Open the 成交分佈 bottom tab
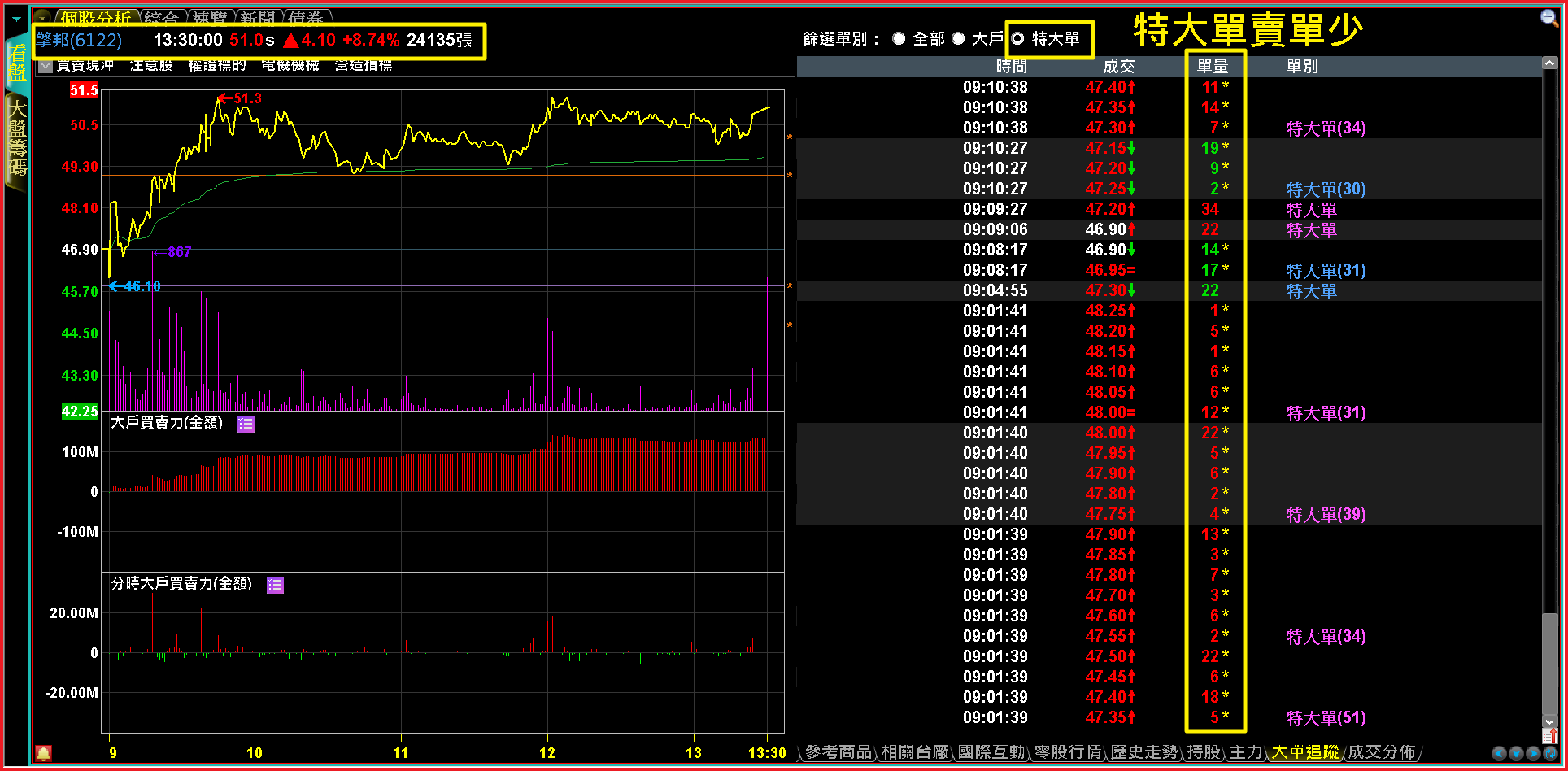This screenshot has height=771, width=1568. point(1381,752)
